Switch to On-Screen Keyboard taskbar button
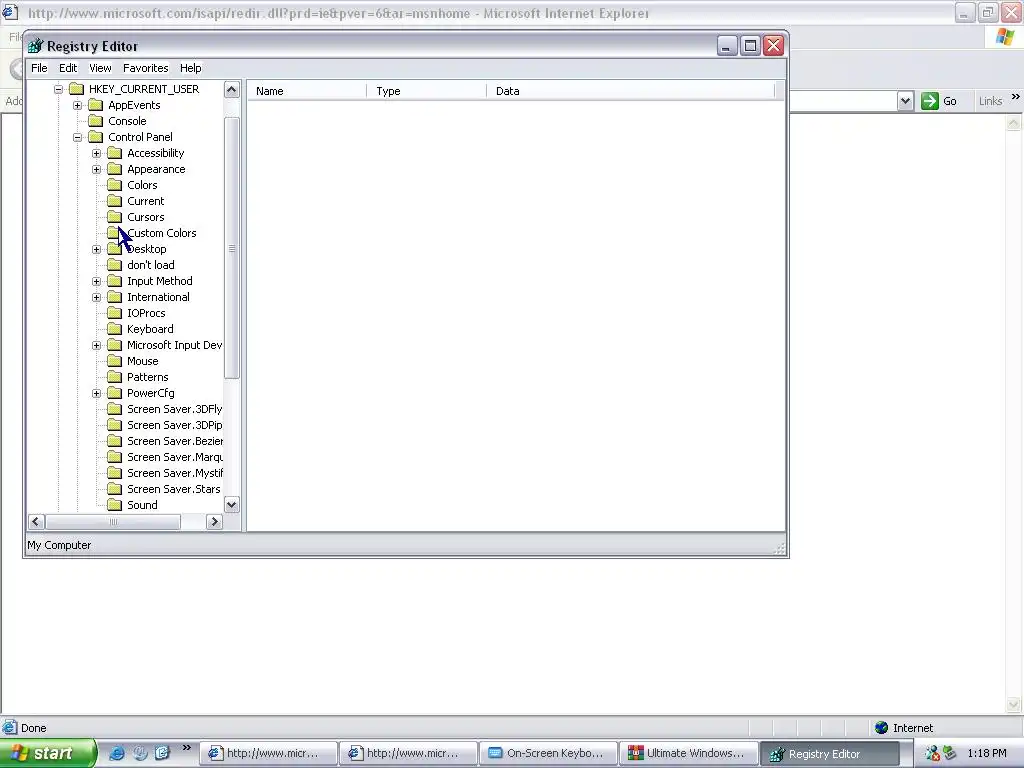Screen dimensions: 1024x768 (548, 754)
